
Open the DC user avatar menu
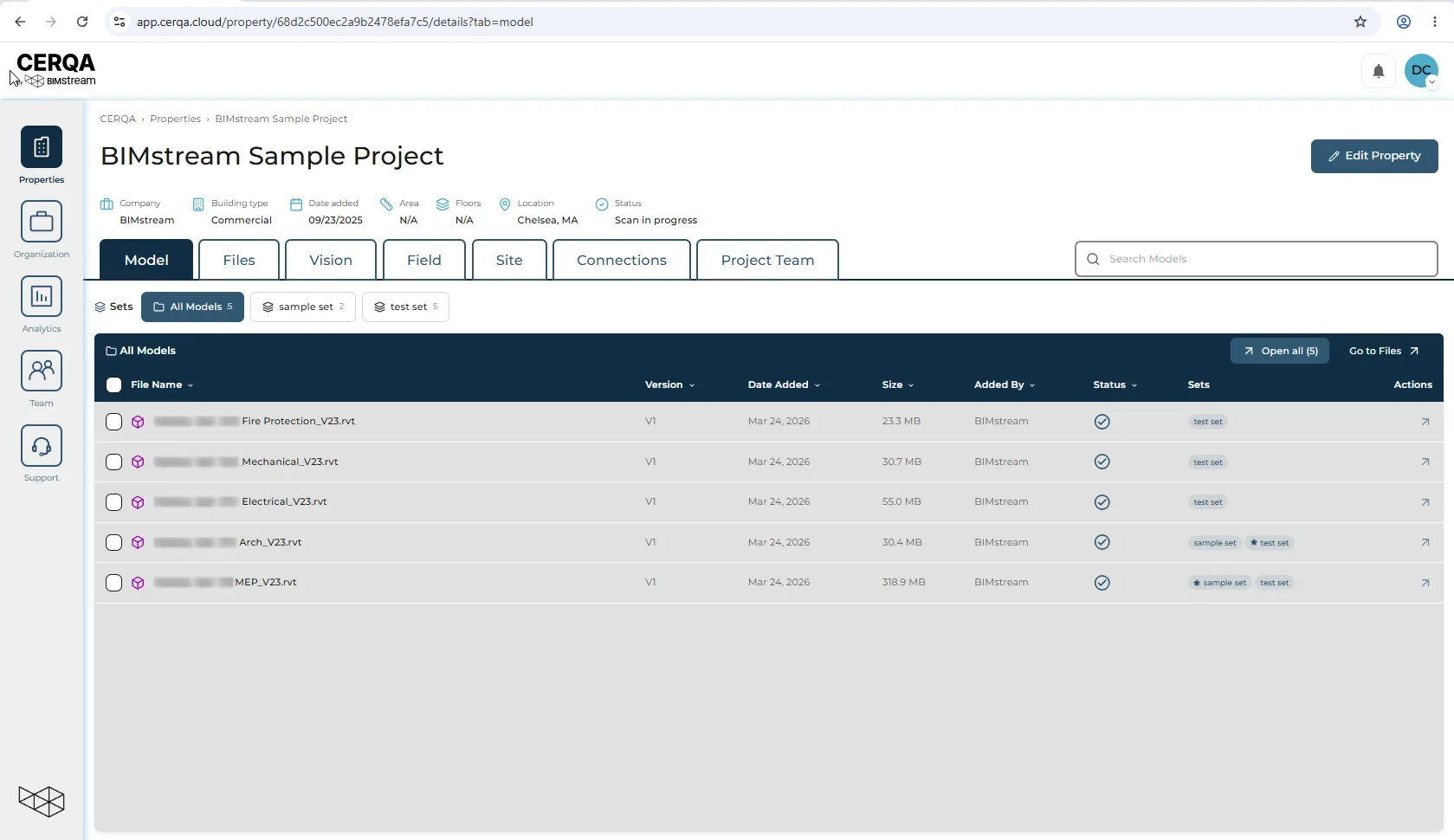point(1421,71)
